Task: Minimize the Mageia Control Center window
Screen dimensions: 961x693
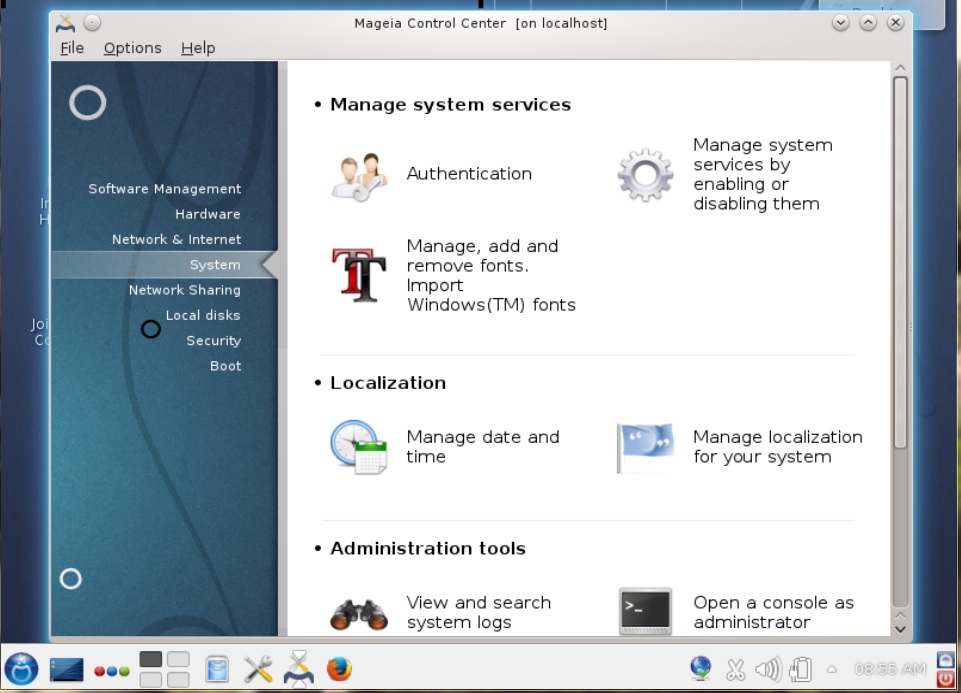Action: pyautogui.click(x=840, y=23)
